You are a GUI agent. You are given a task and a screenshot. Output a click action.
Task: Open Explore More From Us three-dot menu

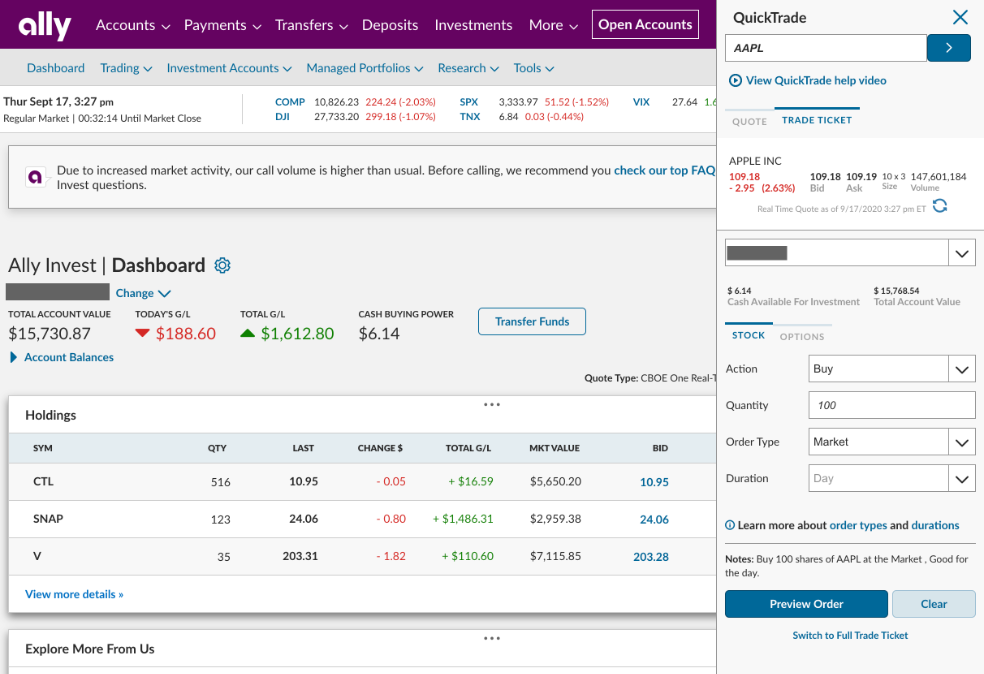[x=491, y=638]
